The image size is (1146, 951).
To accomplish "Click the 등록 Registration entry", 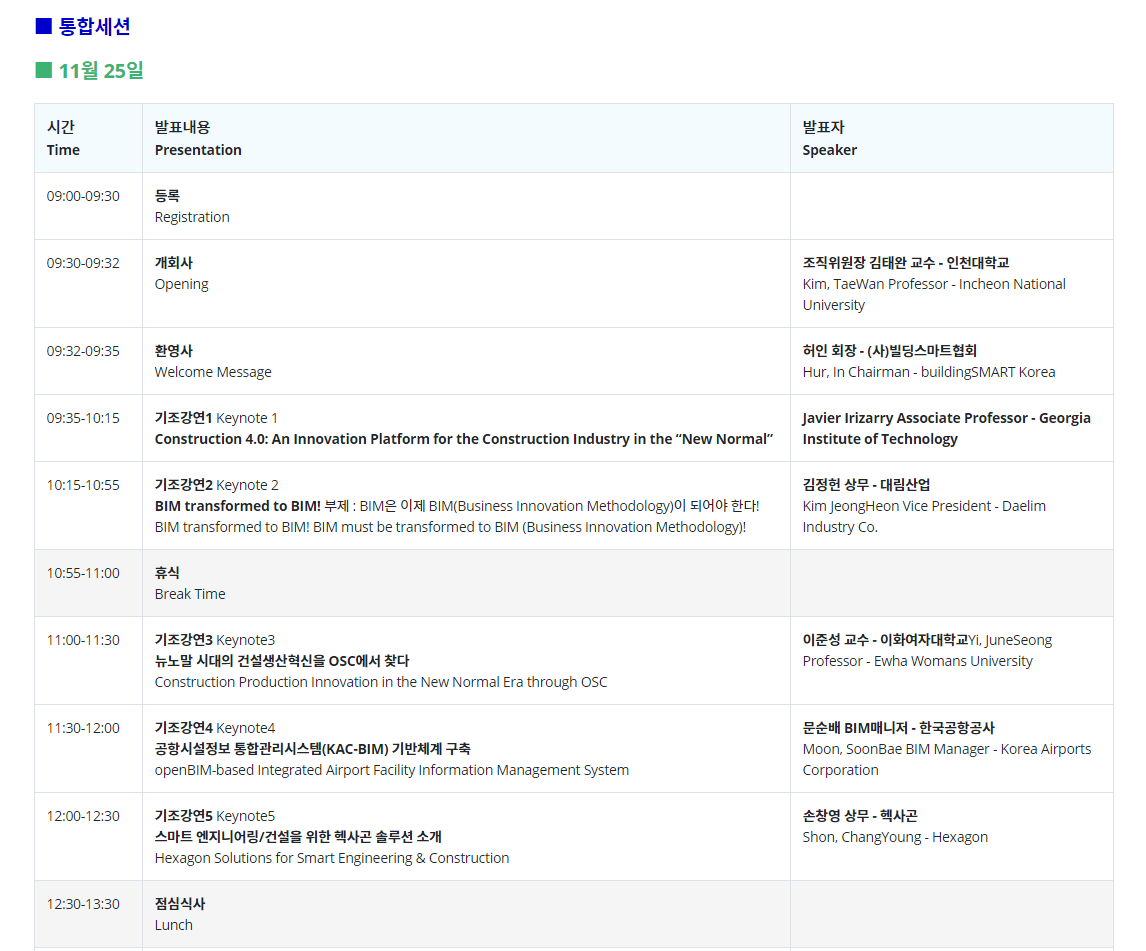I will point(192,206).
